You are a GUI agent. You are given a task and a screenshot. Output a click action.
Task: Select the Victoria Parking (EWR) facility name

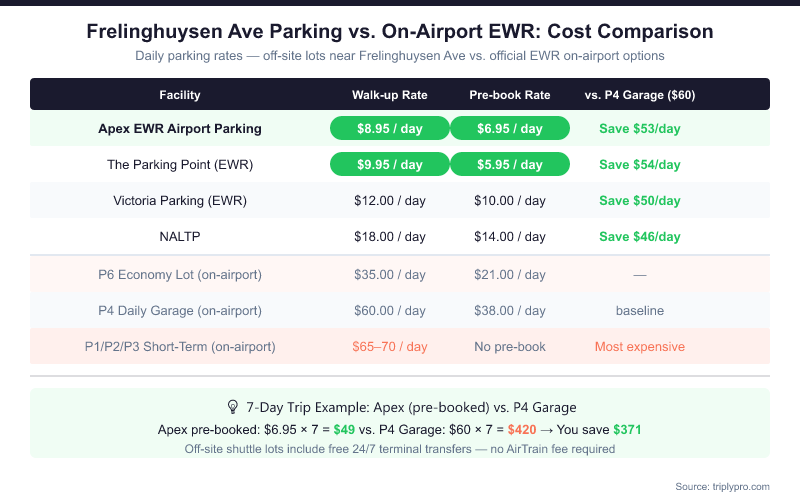click(180, 200)
